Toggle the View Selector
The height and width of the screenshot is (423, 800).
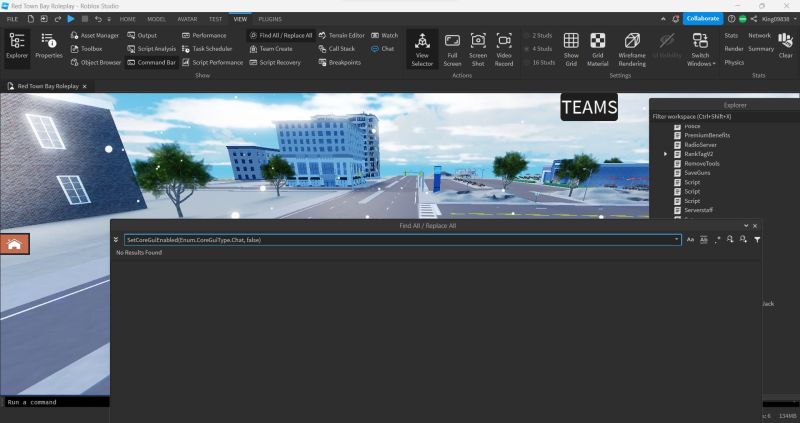coord(422,49)
